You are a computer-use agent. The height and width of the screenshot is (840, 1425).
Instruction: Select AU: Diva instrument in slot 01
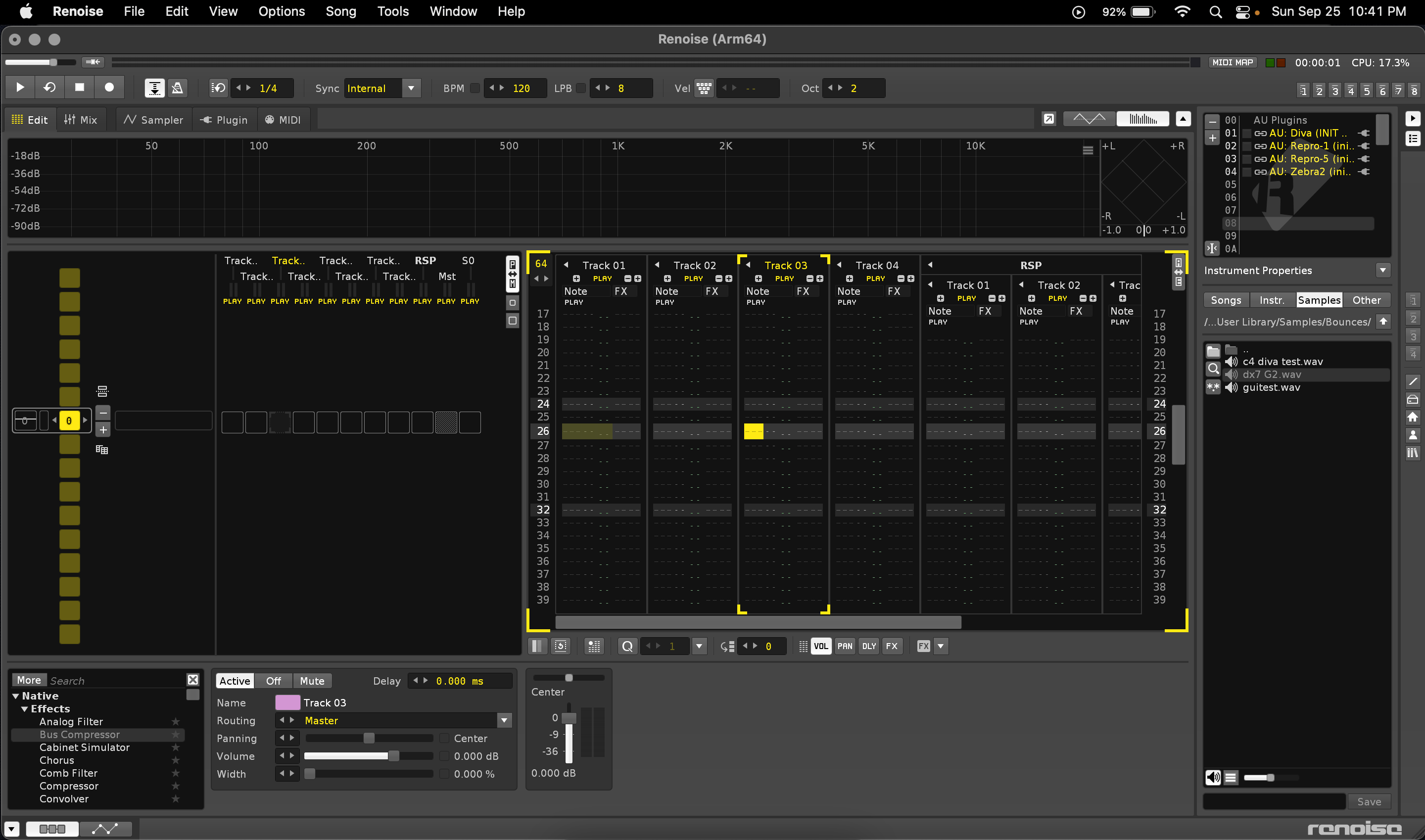coord(1308,133)
